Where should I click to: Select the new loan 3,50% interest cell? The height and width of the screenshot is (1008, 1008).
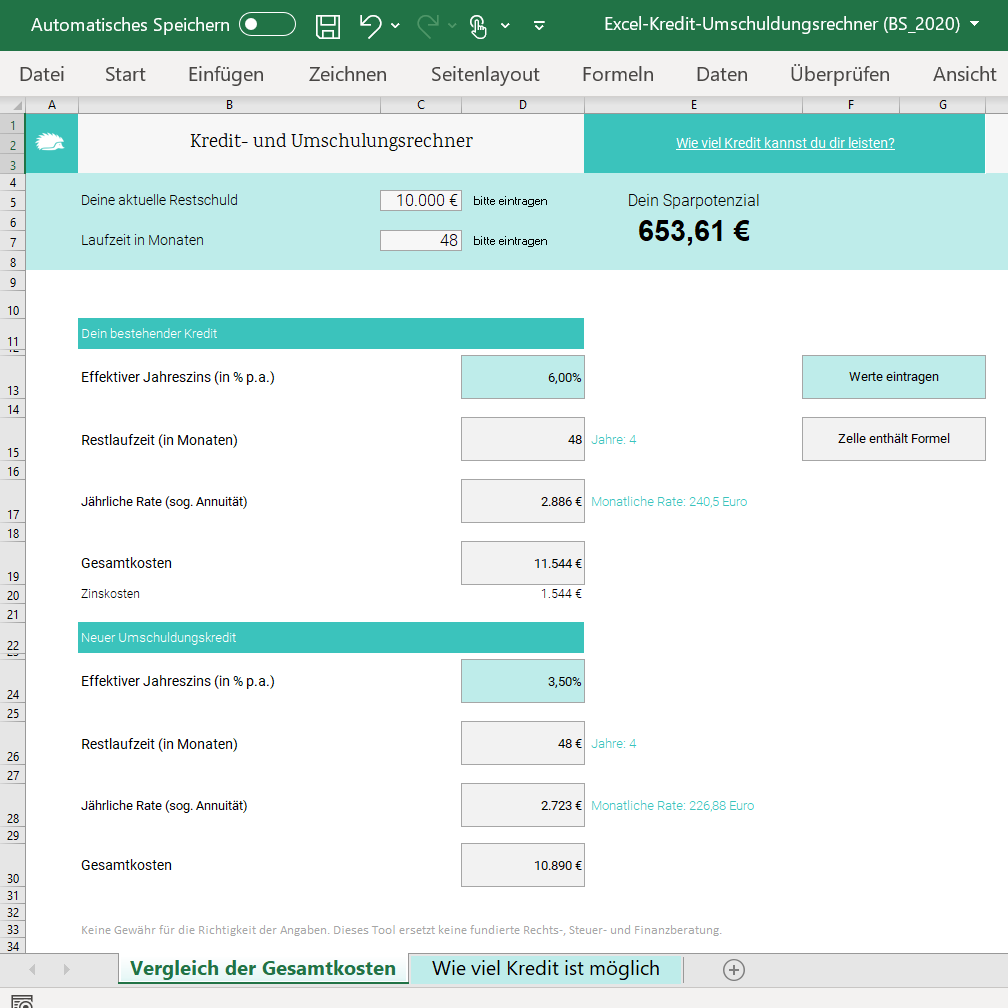523,681
